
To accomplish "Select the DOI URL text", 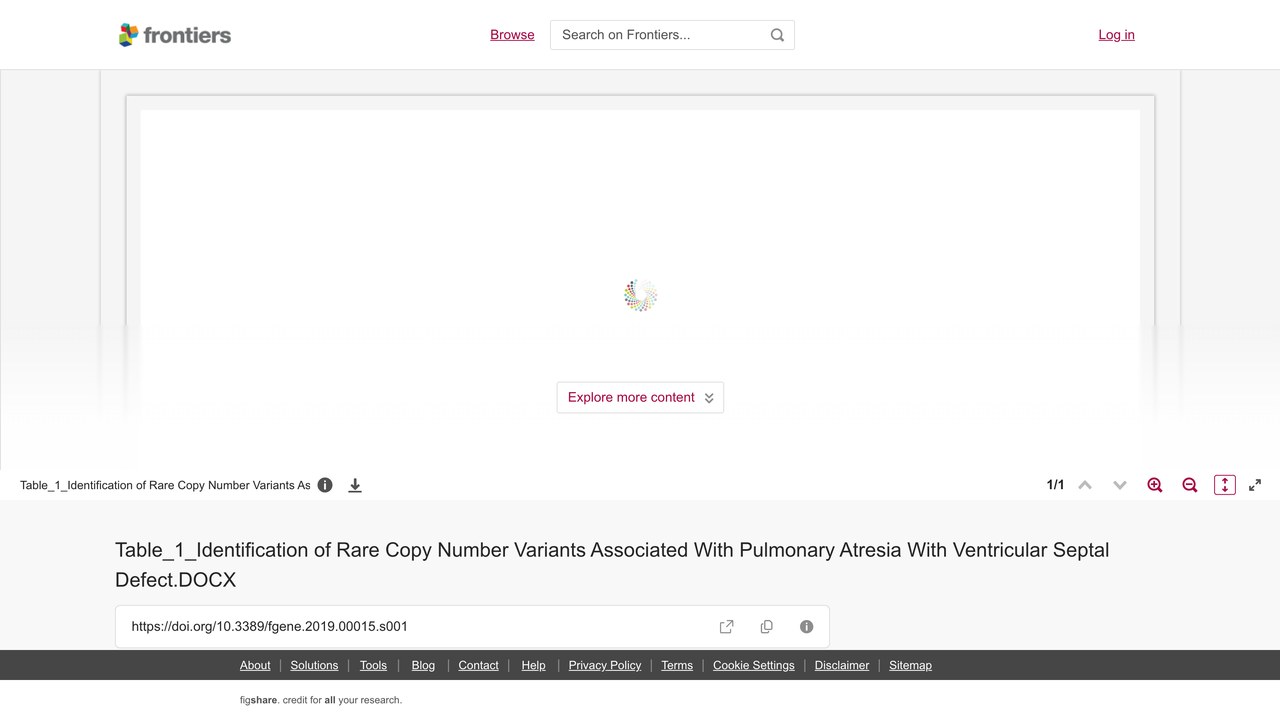I will coord(270,627).
